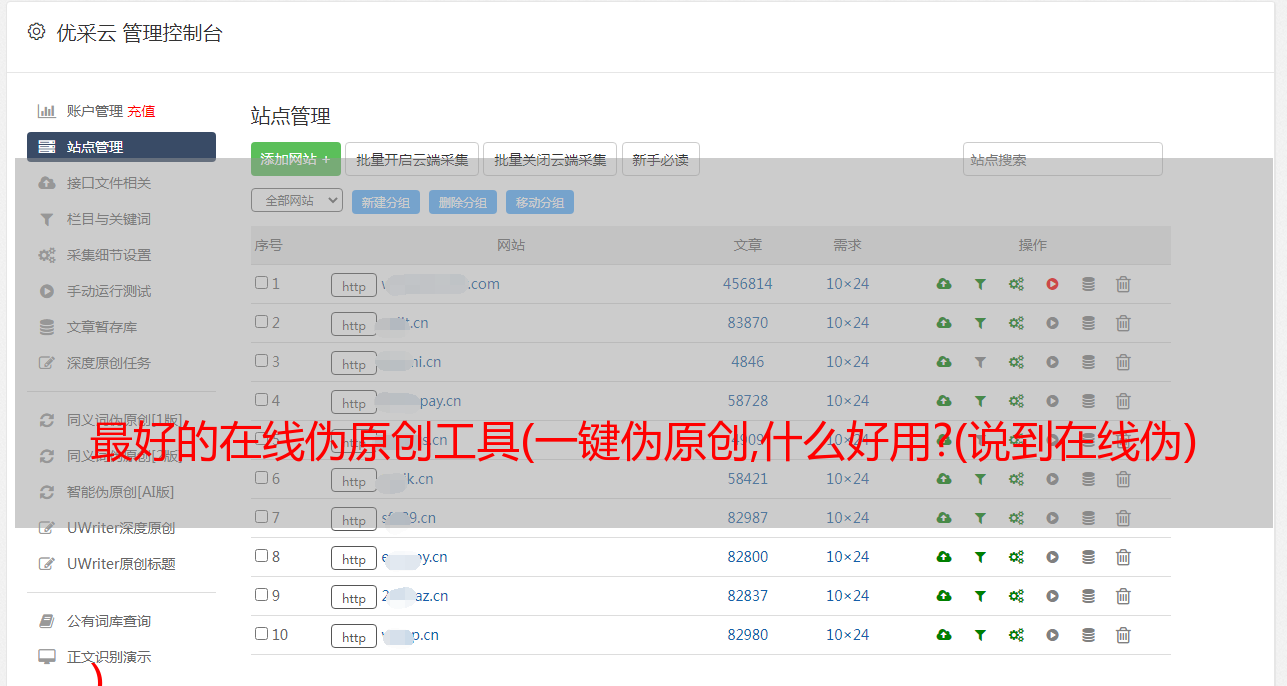This screenshot has width=1287, height=686.
Task: Open 采集细节设置 in the sidebar
Action: tap(109, 255)
